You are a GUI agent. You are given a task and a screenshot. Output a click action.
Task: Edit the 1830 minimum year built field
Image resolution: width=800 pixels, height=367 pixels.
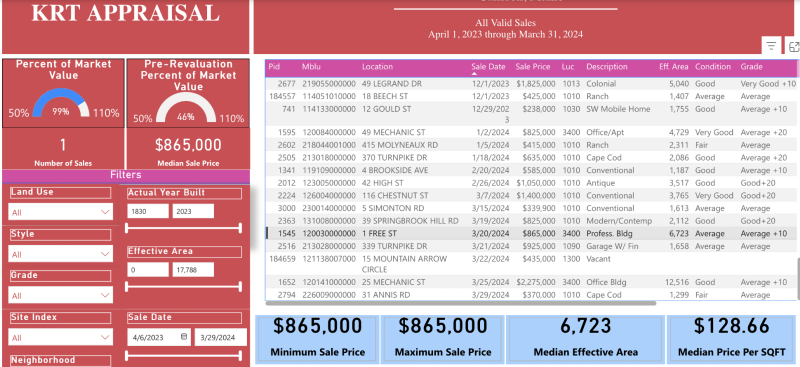(147, 211)
